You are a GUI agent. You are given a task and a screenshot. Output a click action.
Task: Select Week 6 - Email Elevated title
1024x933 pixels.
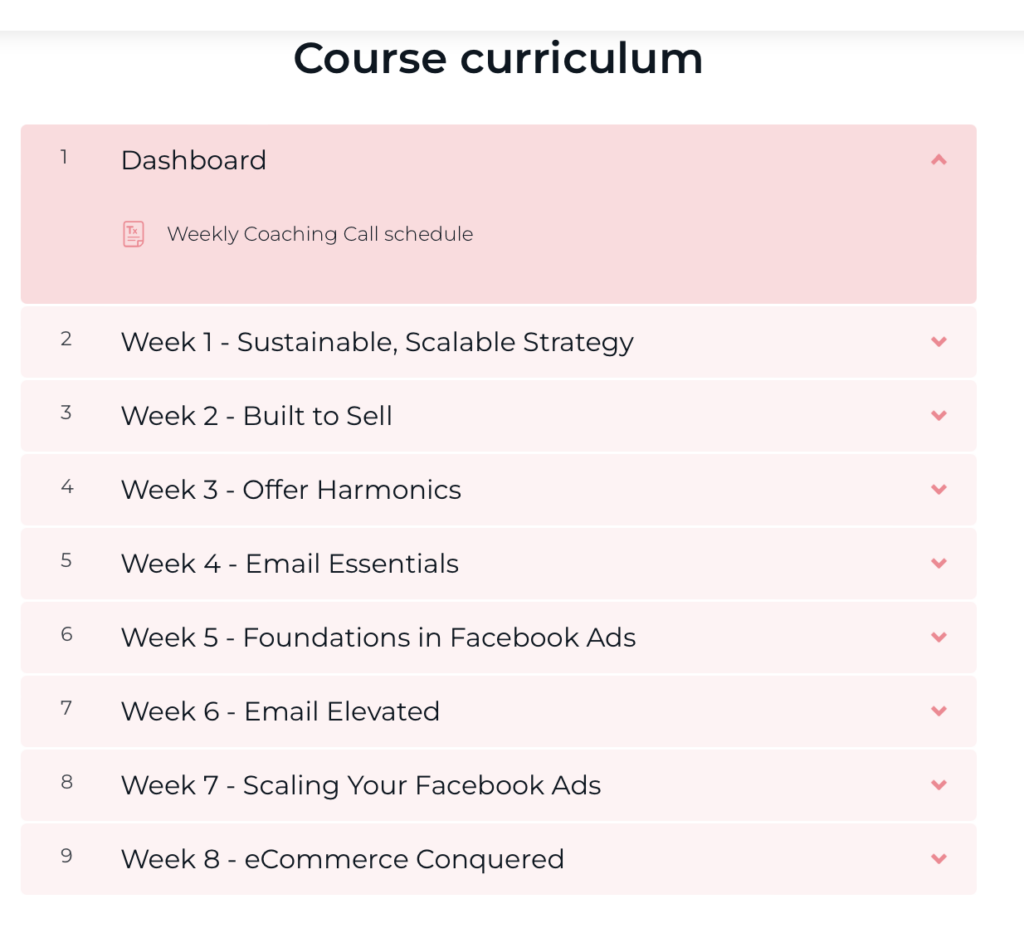coord(280,711)
